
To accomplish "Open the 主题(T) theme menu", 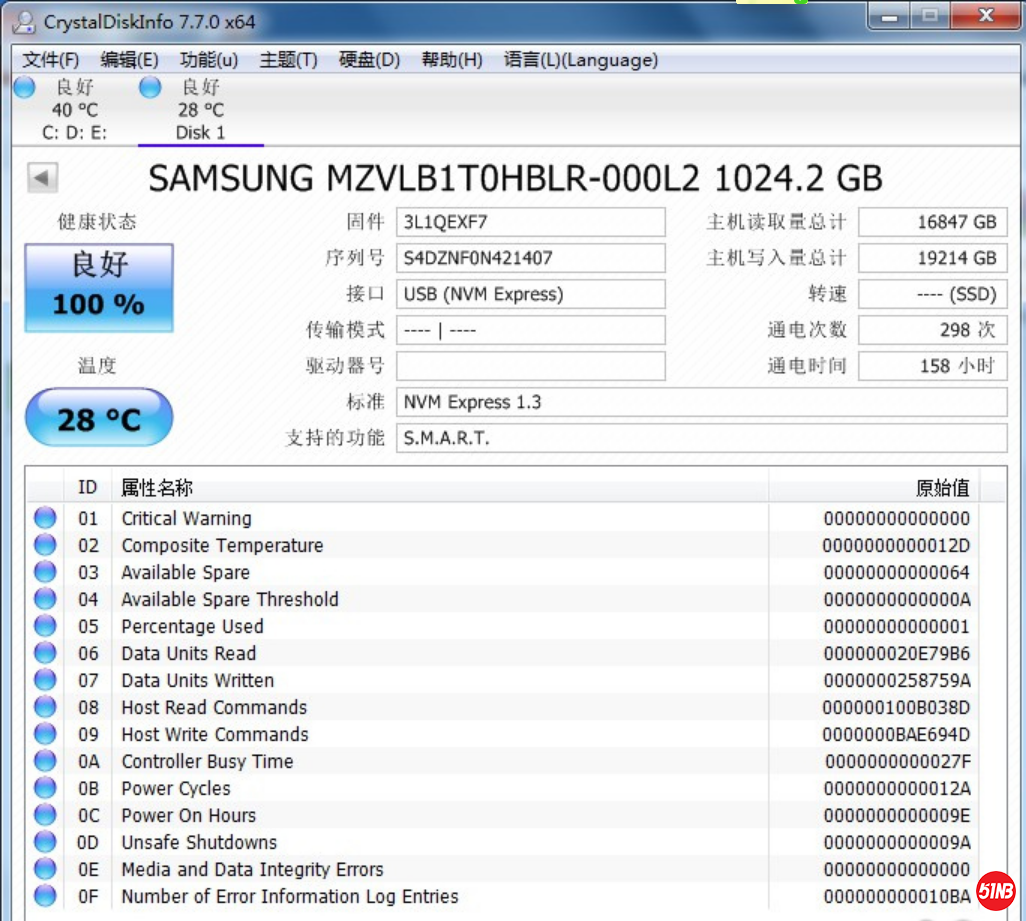I will point(288,60).
